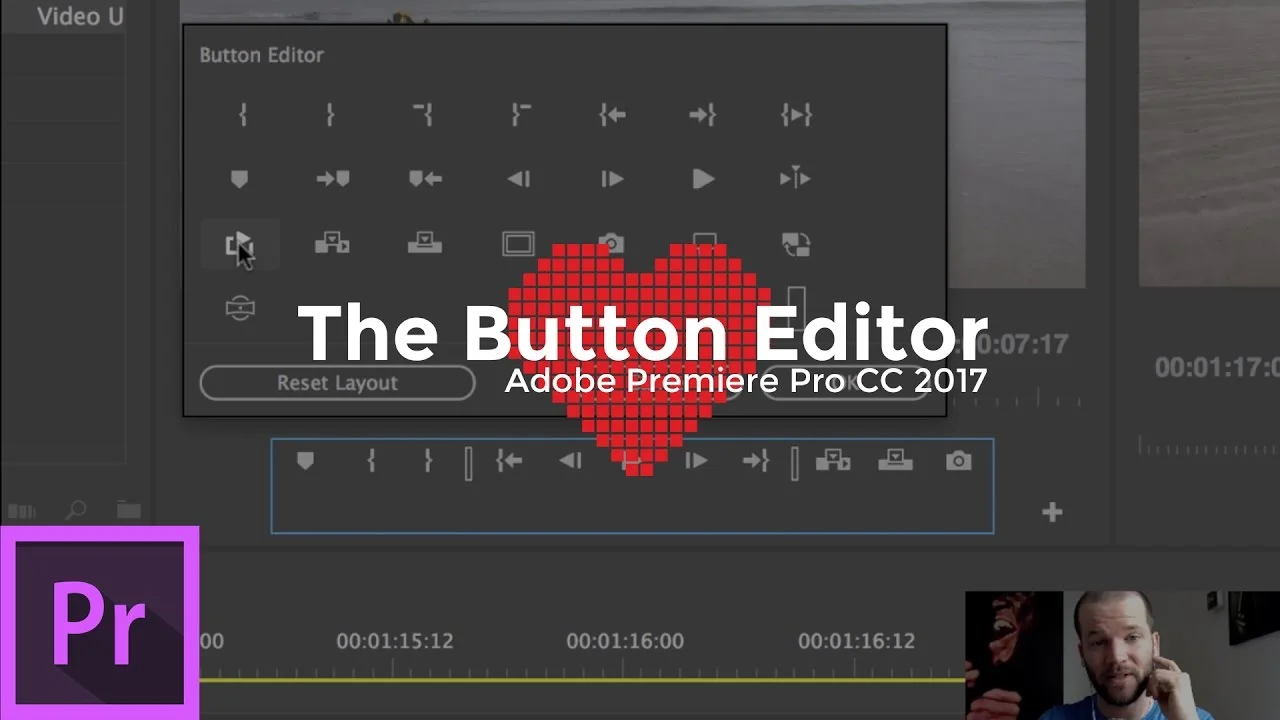This screenshot has height=720, width=1280.
Task: Choose Go to In icon in Button Editor grid
Action: coord(612,115)
